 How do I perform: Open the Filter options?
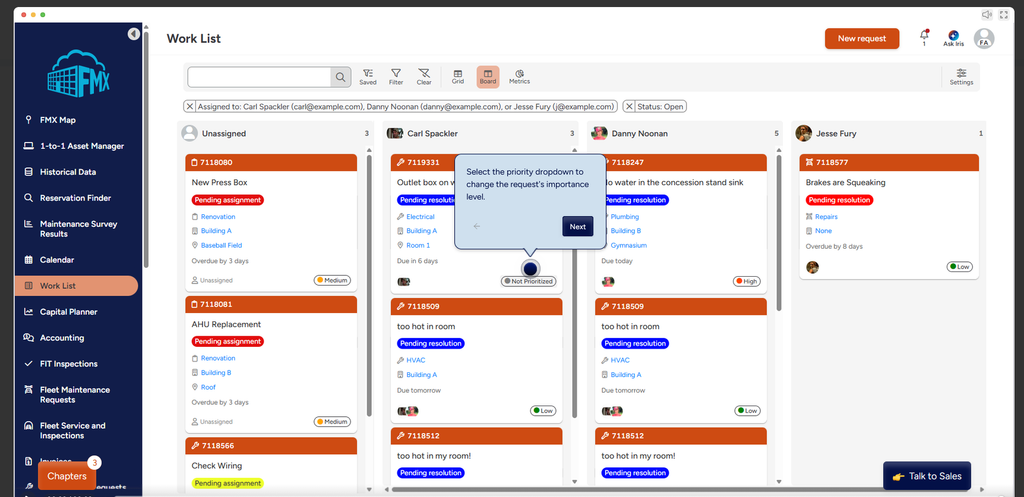click(396, 77)
